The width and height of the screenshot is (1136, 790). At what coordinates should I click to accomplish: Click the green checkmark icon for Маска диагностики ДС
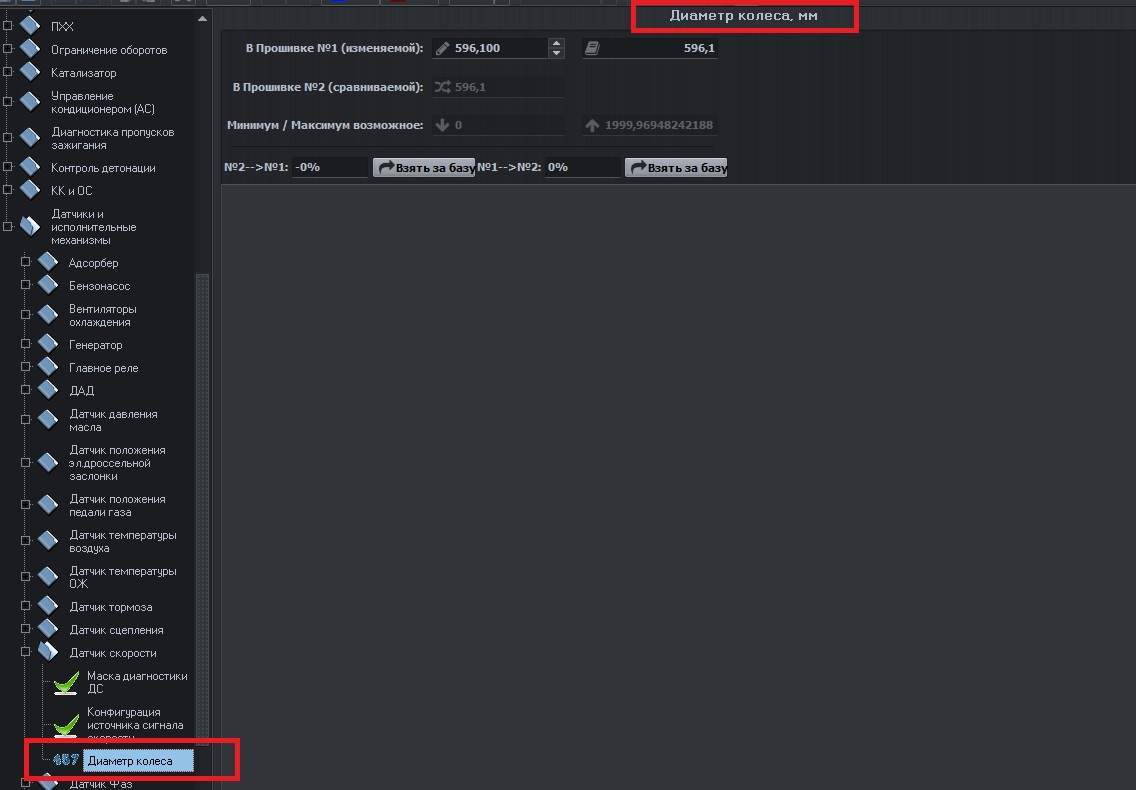pos(66,683)
